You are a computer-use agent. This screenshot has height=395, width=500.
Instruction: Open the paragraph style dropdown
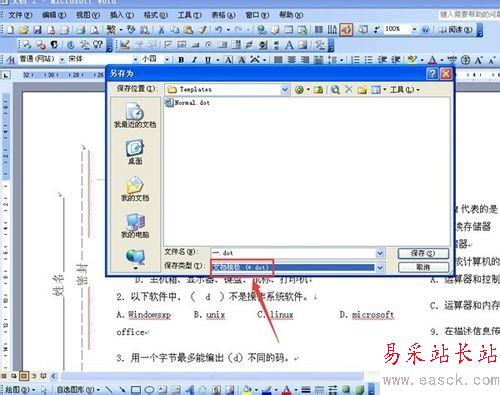(62, 60)
